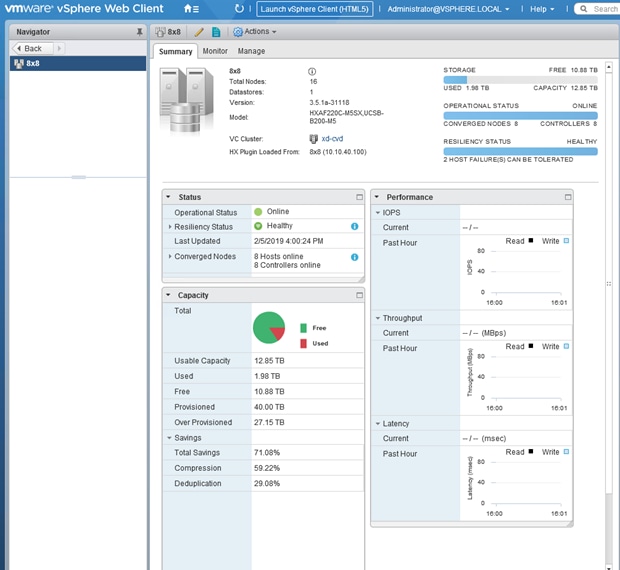The height and width of the screenshot is (570, 620).
Task: Collapse the Capacity panel
Action: tap(168, 295)
